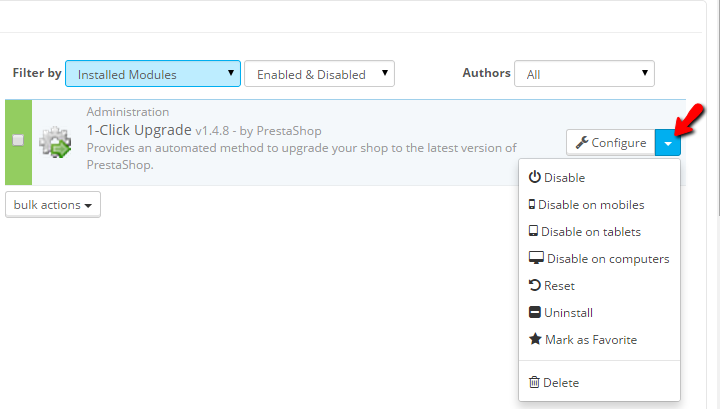Image resolution: width=720 pixels, height=409 pixels.
Task: Open the Enabled & Disabled dropdown
Action: (x=319, y=74)
